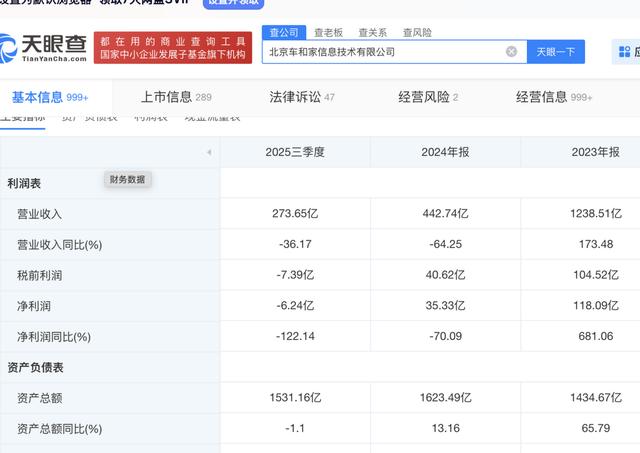This screenshot has height=453, width=640.
Task: Open the 基本信息 tab
Action: 50,97
